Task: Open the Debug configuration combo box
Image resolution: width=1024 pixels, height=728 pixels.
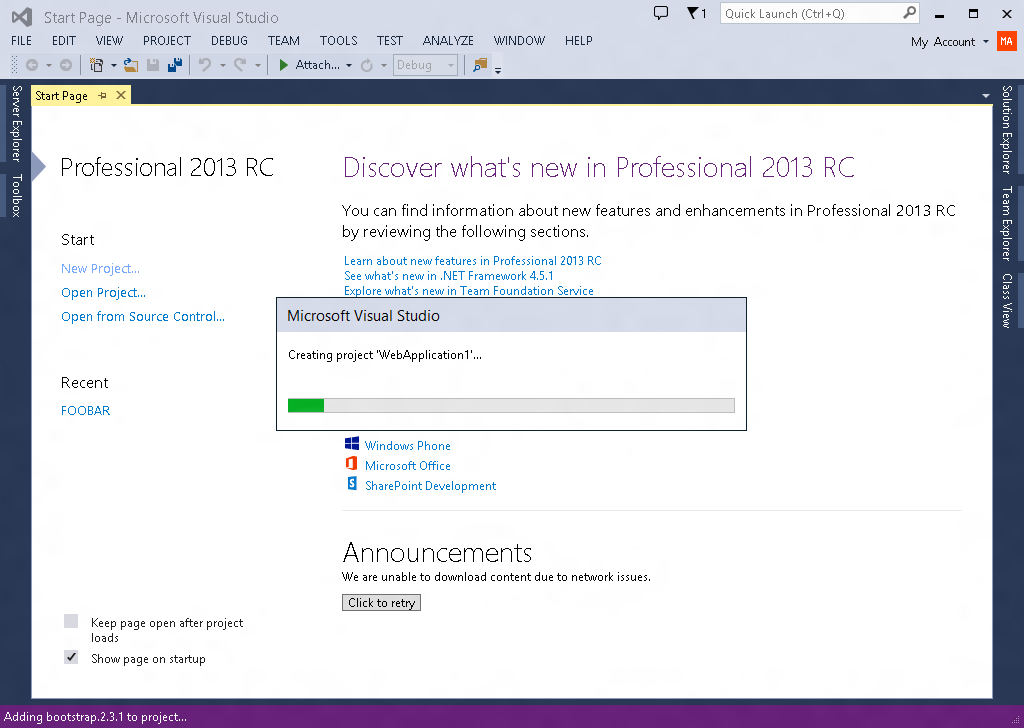Action: point(424,65)
